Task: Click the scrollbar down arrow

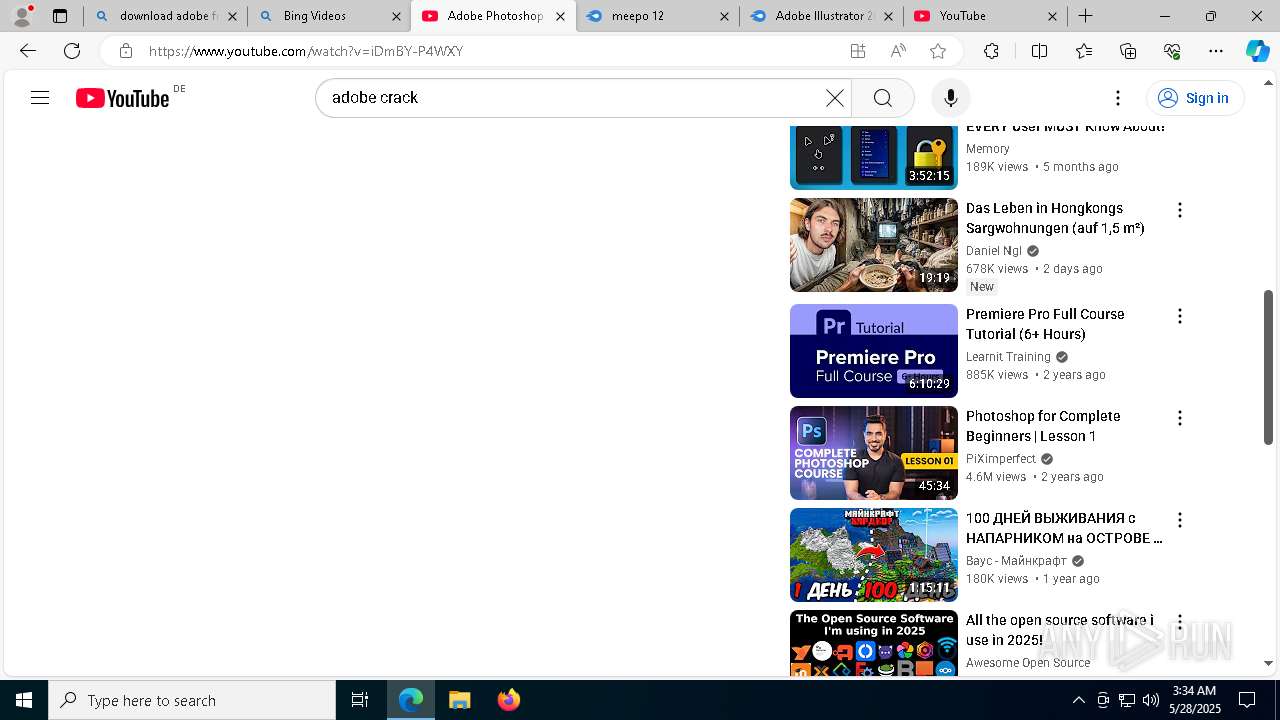Action: (x=1268, y=663)
